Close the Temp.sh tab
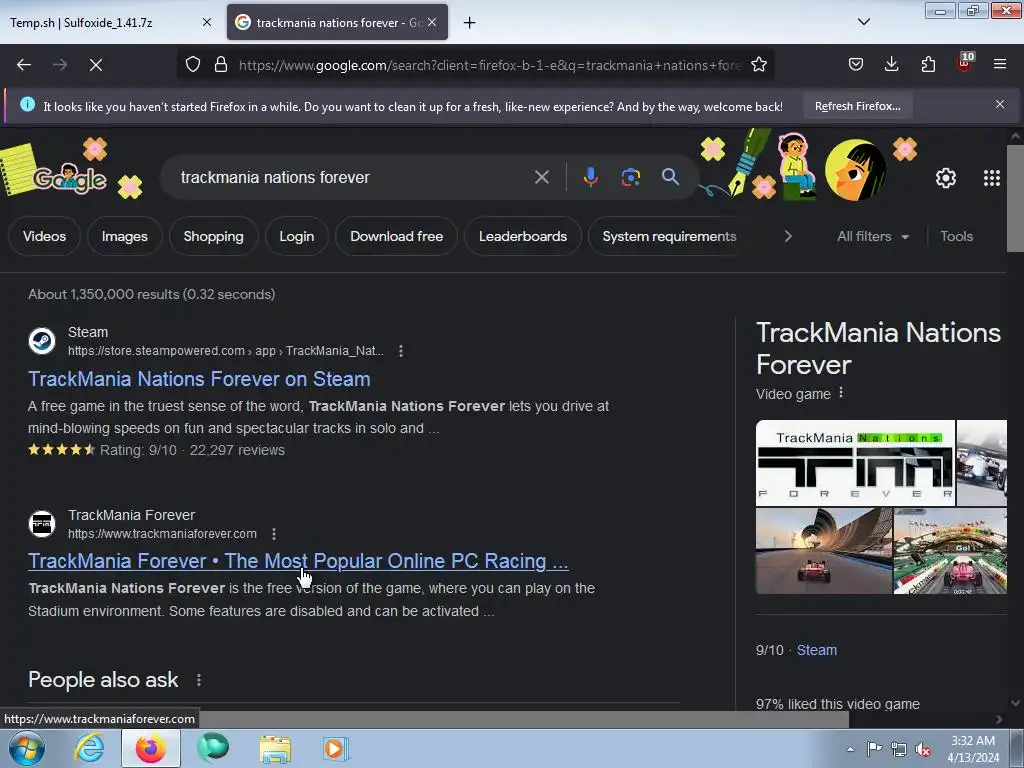 [x=206, y=22]
